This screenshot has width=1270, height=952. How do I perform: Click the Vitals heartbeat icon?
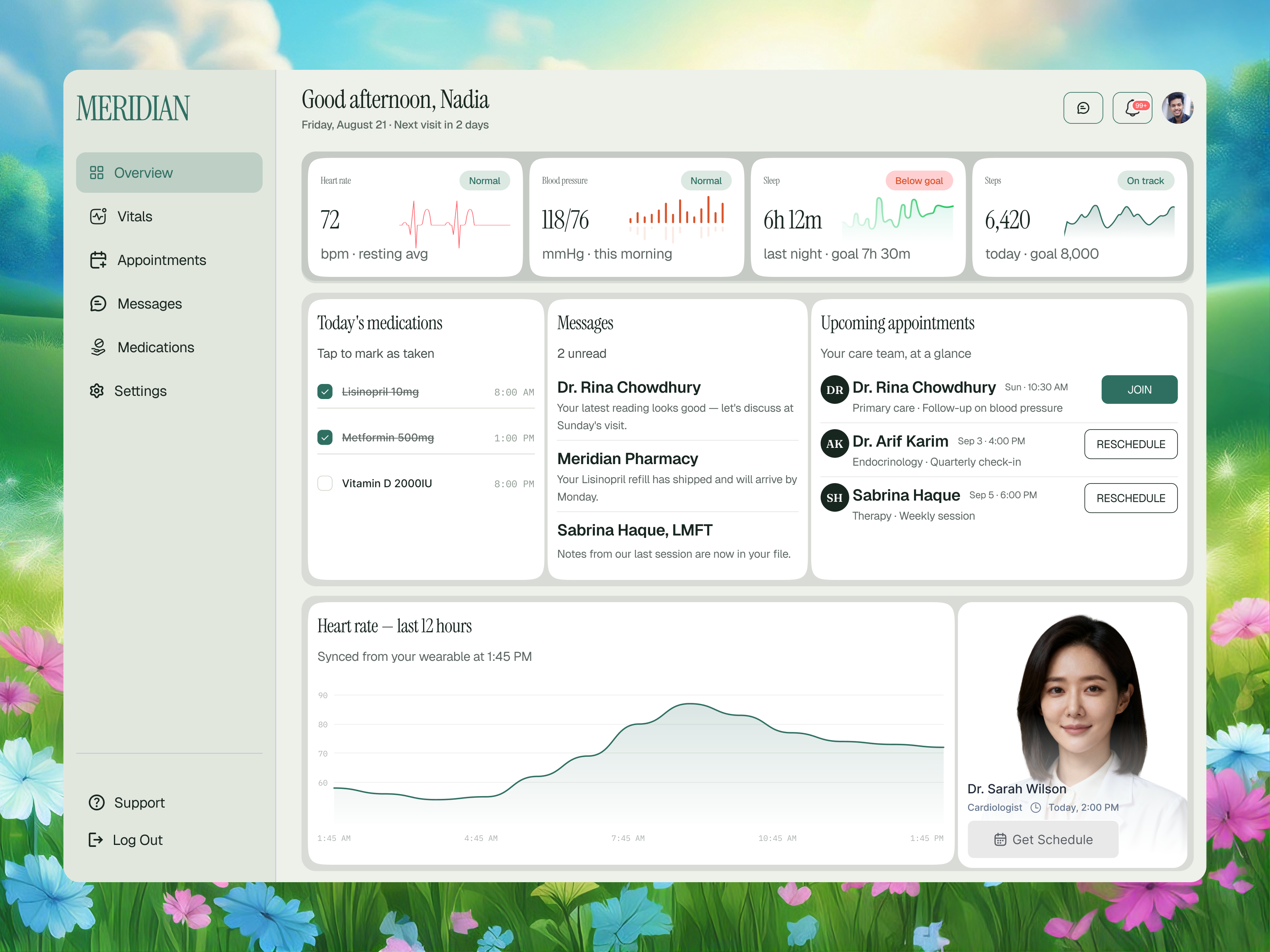98,216
